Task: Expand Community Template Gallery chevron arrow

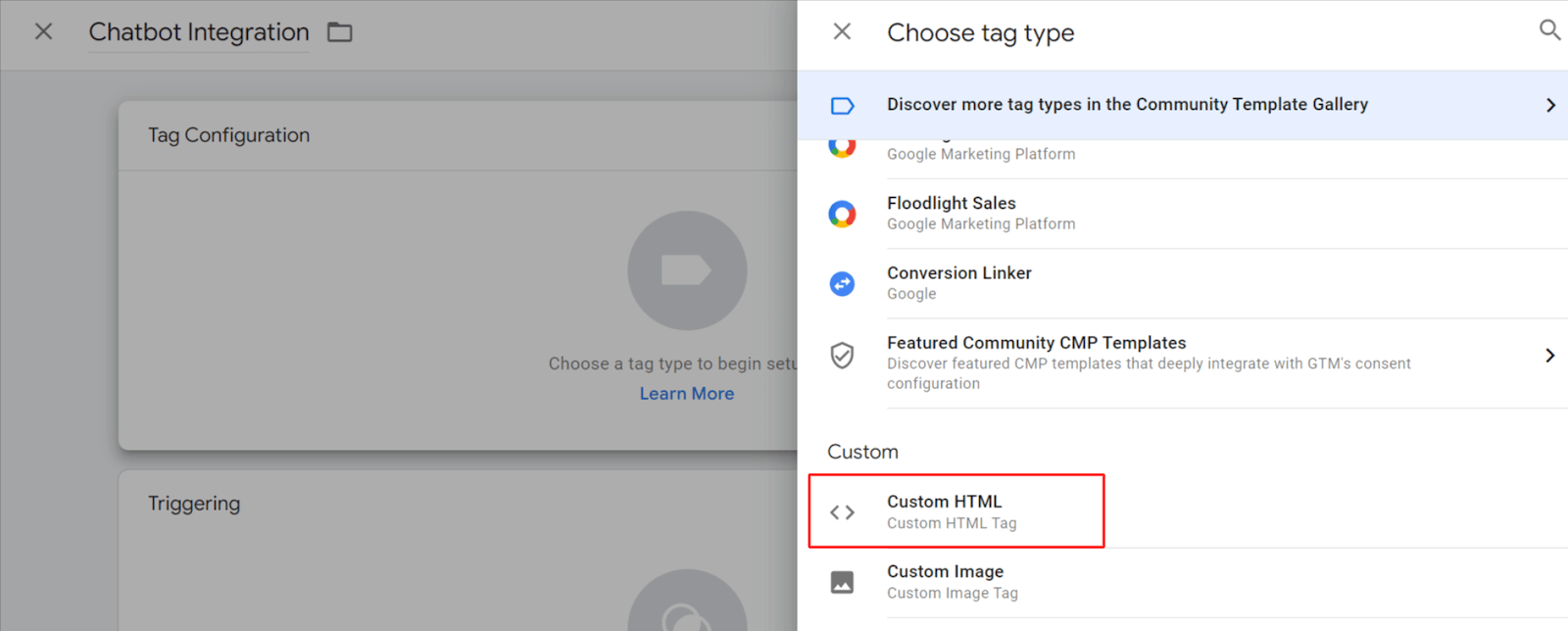Action: (1550, 105)
